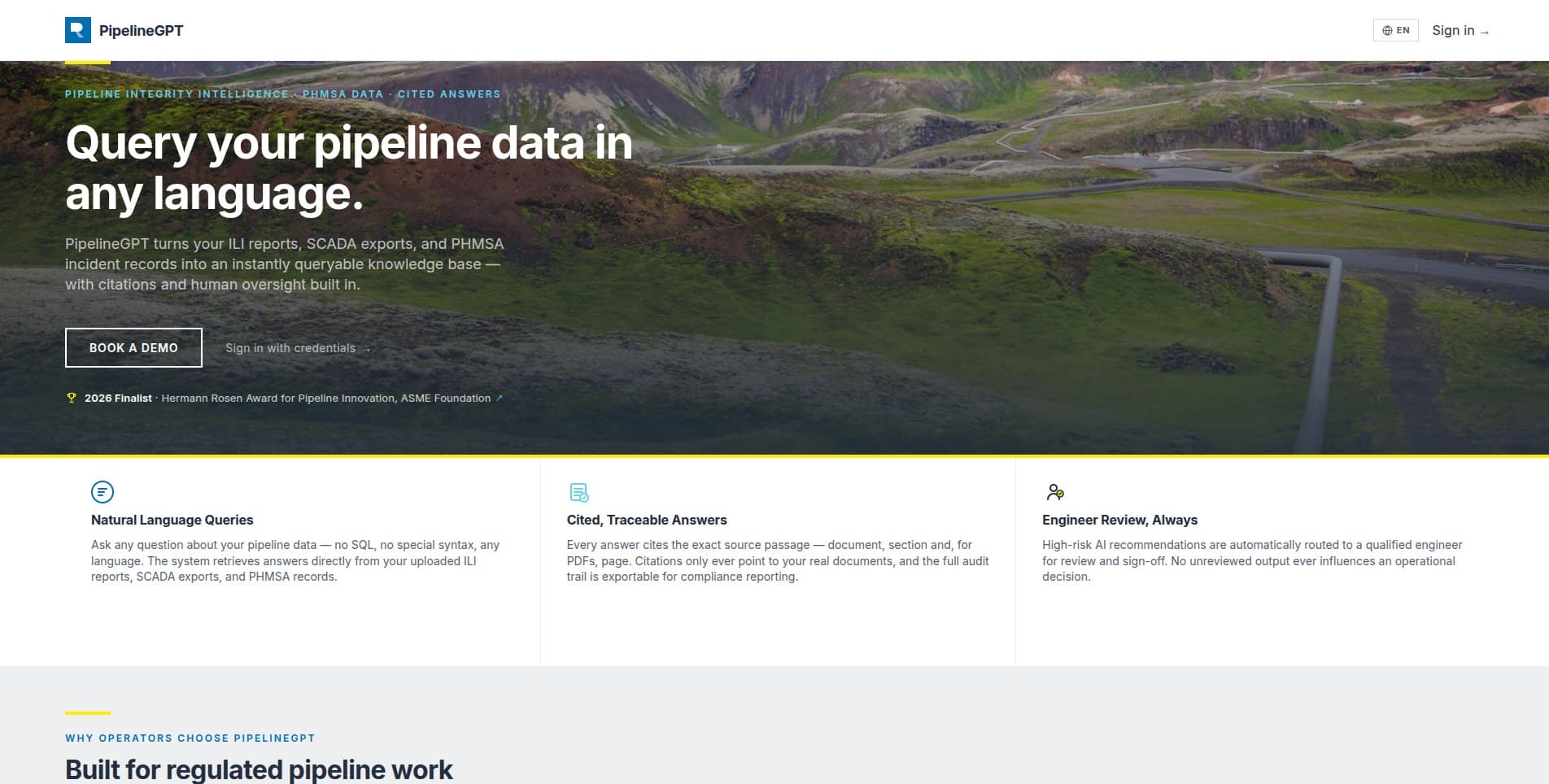Click the paragraph starting 'Ask any question'

pos(295,560)
